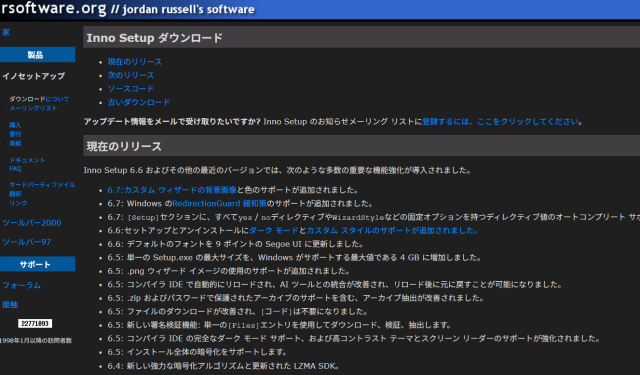
Task: Open the リンク sidebar link
Action: [x=18, y=203]
